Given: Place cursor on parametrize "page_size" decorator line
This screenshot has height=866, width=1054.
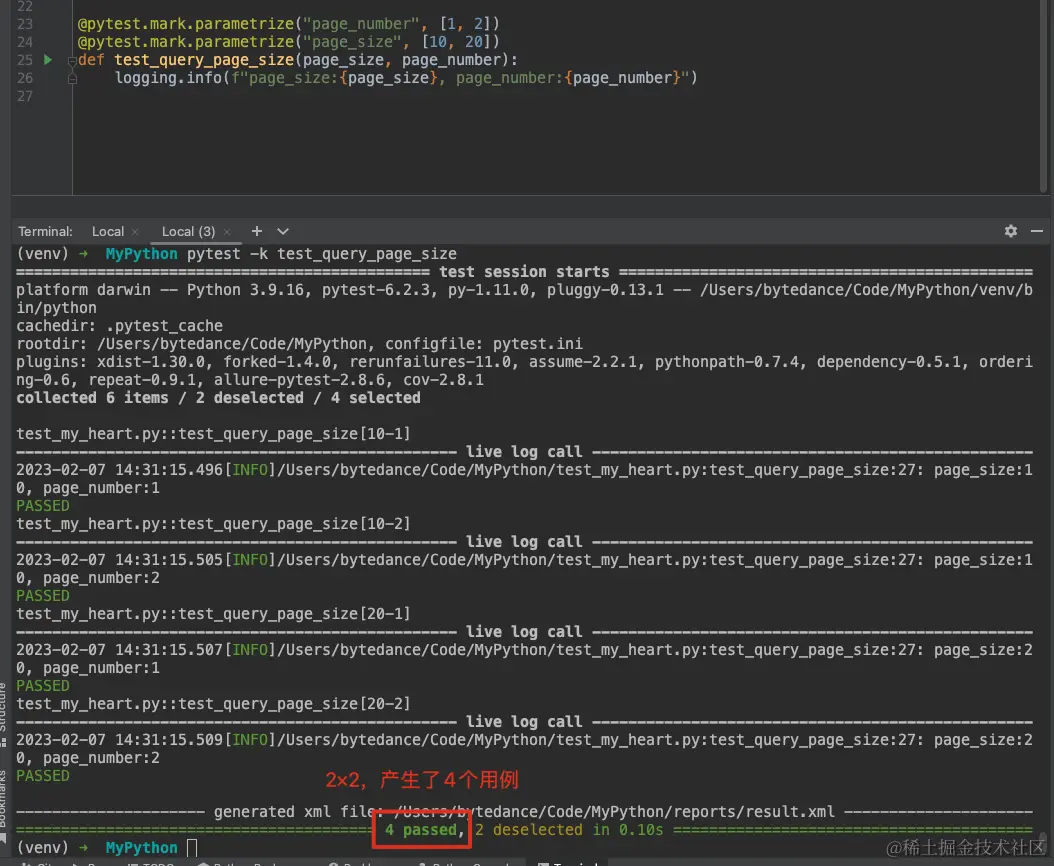Looking at the screenshot, I should click(288, 42).
